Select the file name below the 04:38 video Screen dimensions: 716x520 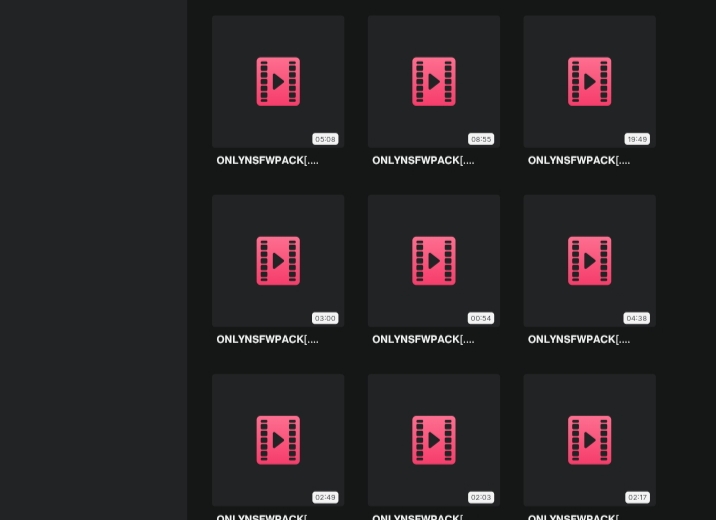579,339
